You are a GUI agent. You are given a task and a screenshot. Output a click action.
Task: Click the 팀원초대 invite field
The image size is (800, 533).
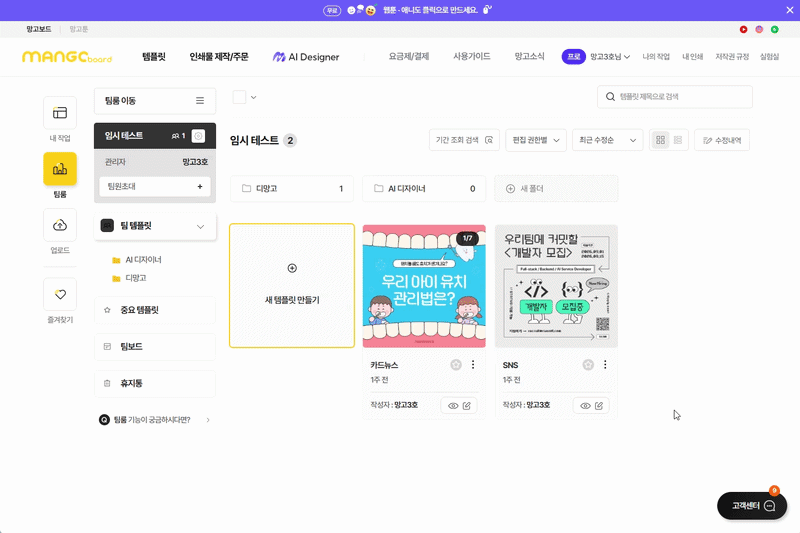[x=155, y=187]
